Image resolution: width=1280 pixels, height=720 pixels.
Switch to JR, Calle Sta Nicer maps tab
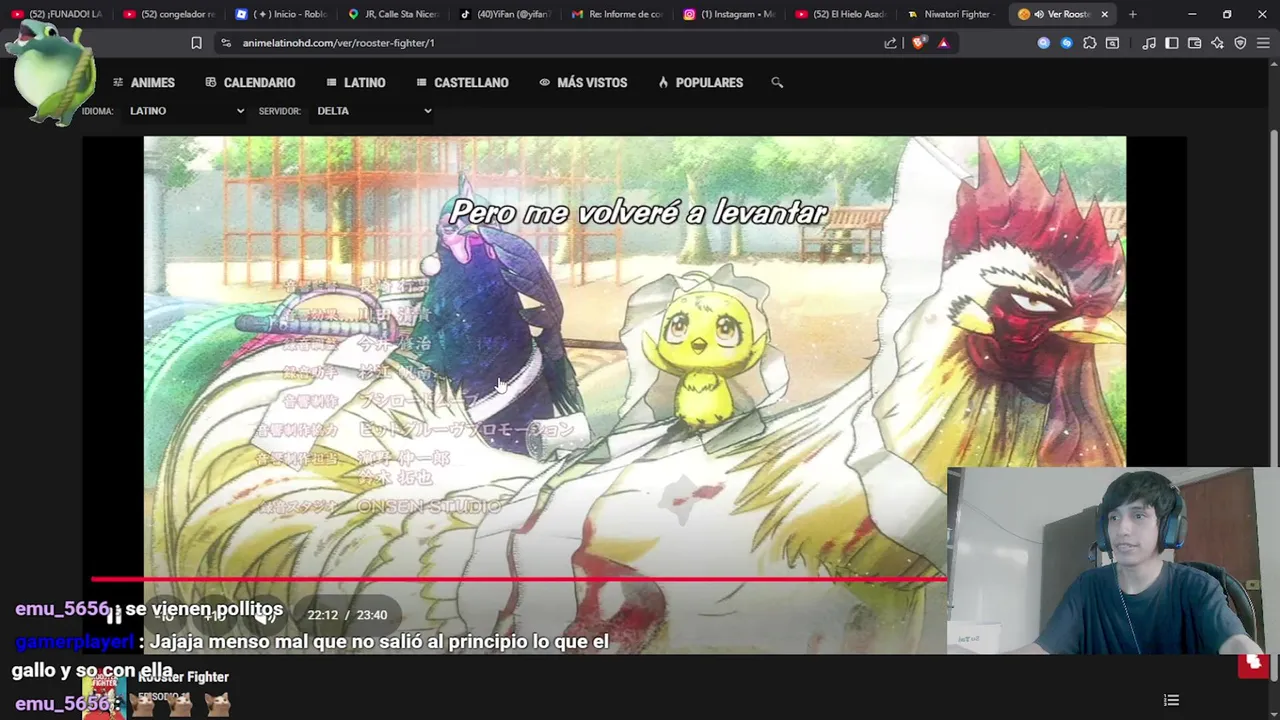click(x=394, y=14)
